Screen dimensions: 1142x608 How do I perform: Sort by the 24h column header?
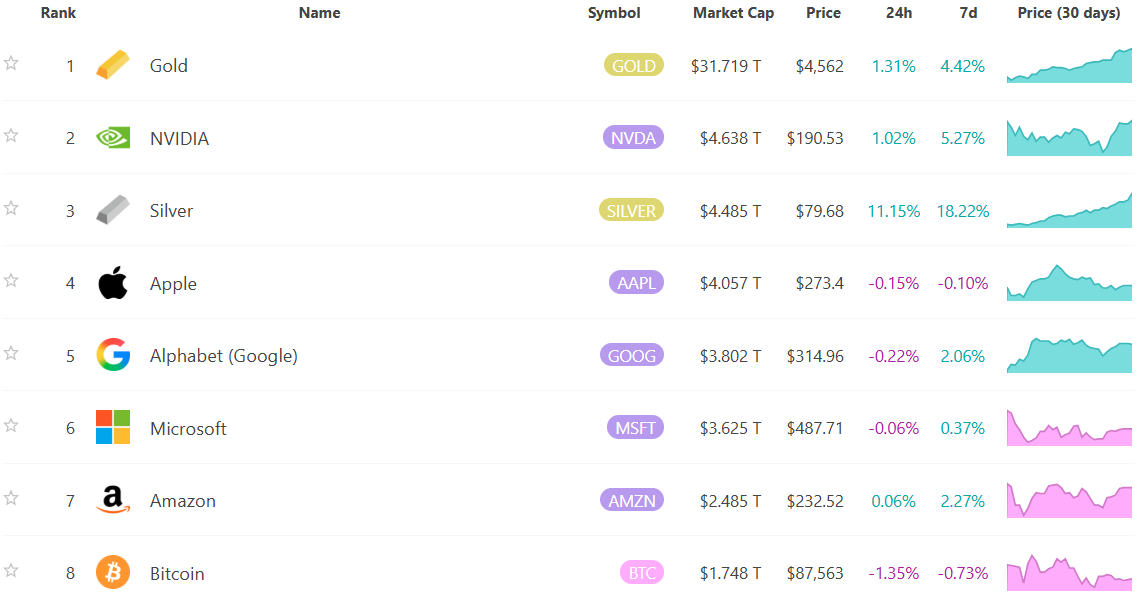(899, 12)
